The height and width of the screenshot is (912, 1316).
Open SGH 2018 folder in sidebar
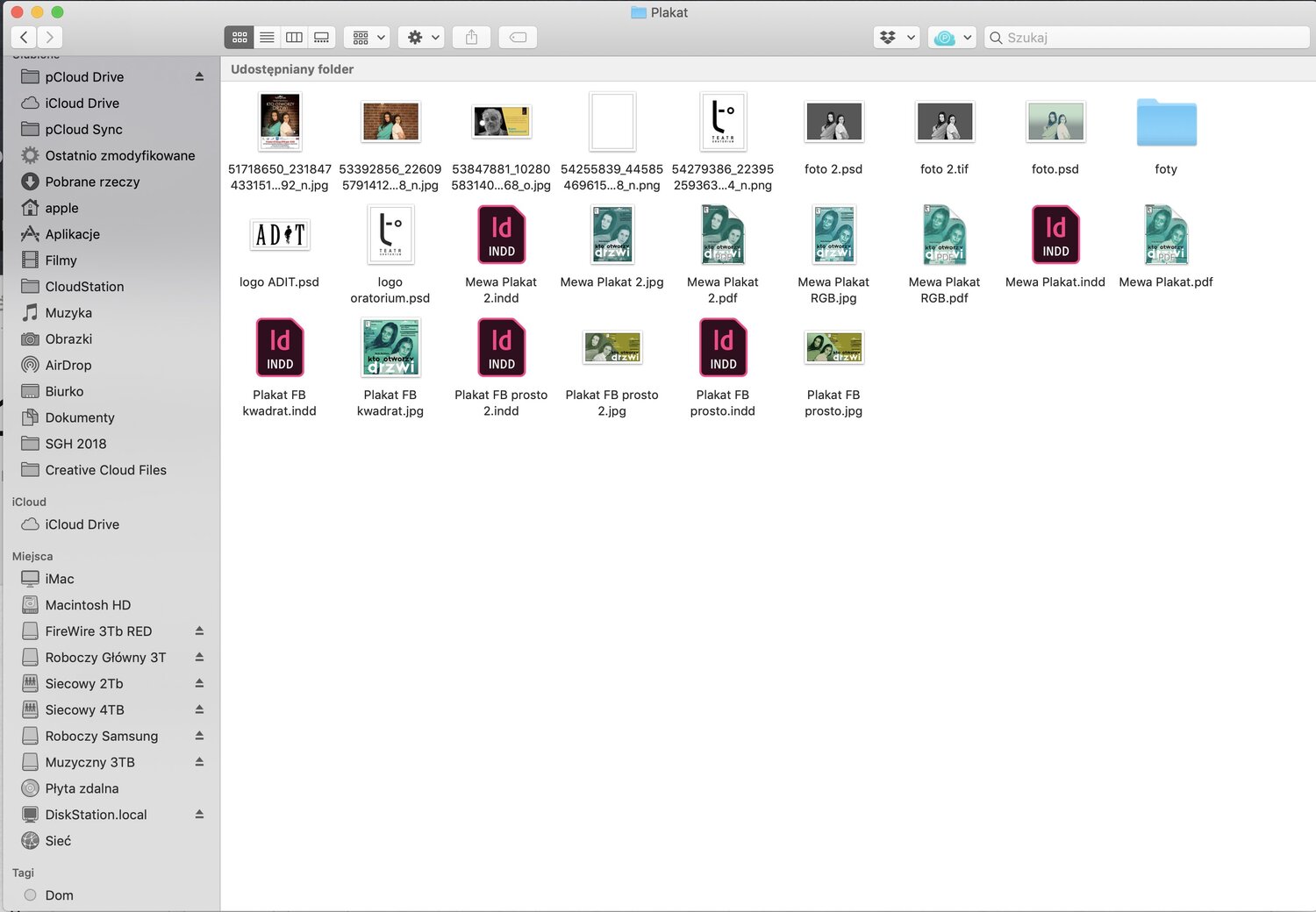coord(75,445)
